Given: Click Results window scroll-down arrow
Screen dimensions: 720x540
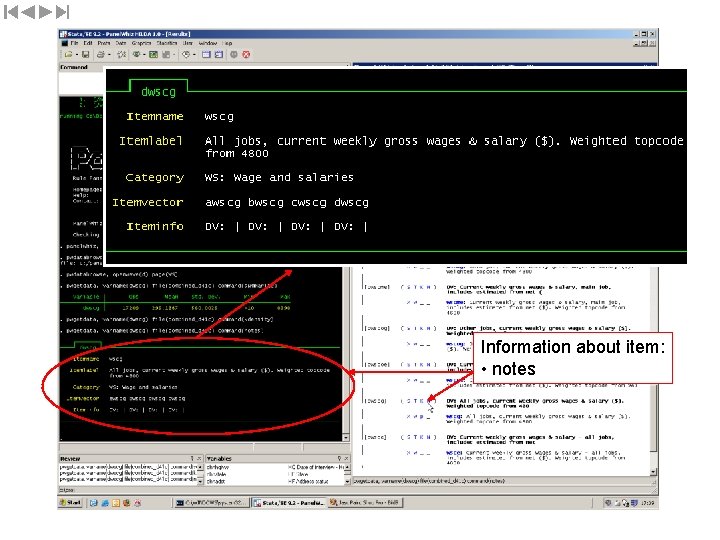Looking at the screenshot, I should click(x=346, y=438).
